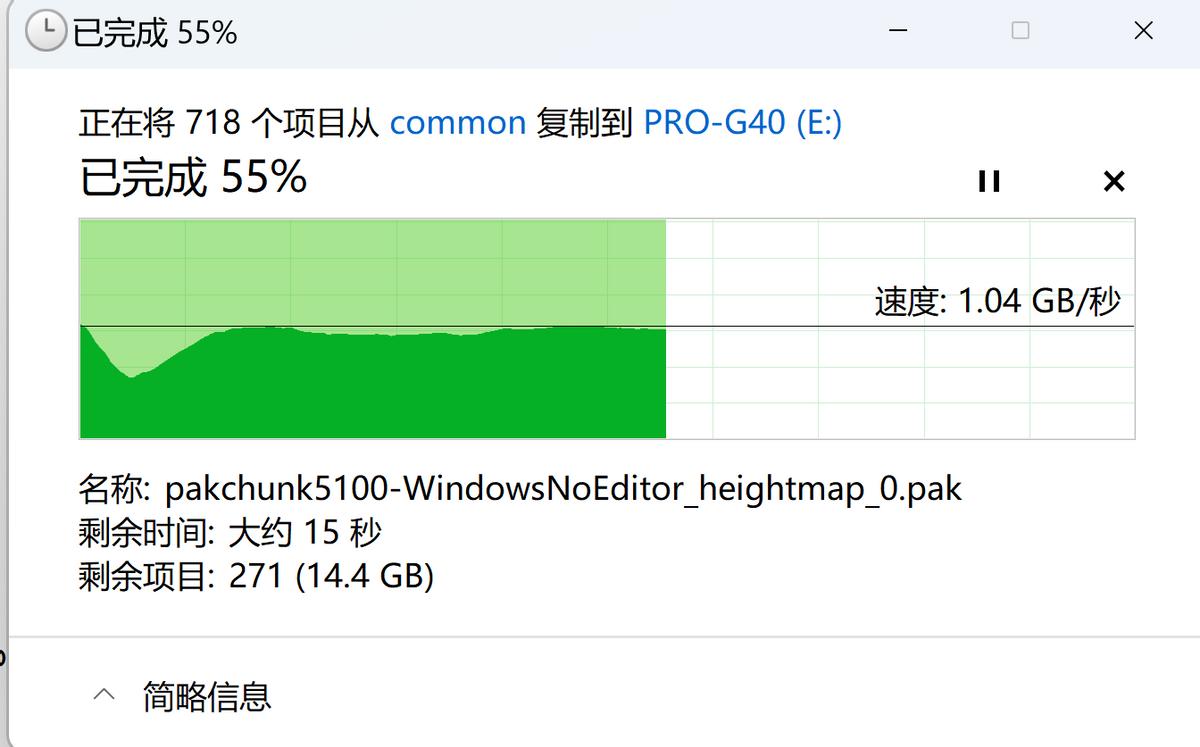This screenshot has width=1200, height=747.
Task: Click the 简略信息 label
Action: (x=207, y=695)
